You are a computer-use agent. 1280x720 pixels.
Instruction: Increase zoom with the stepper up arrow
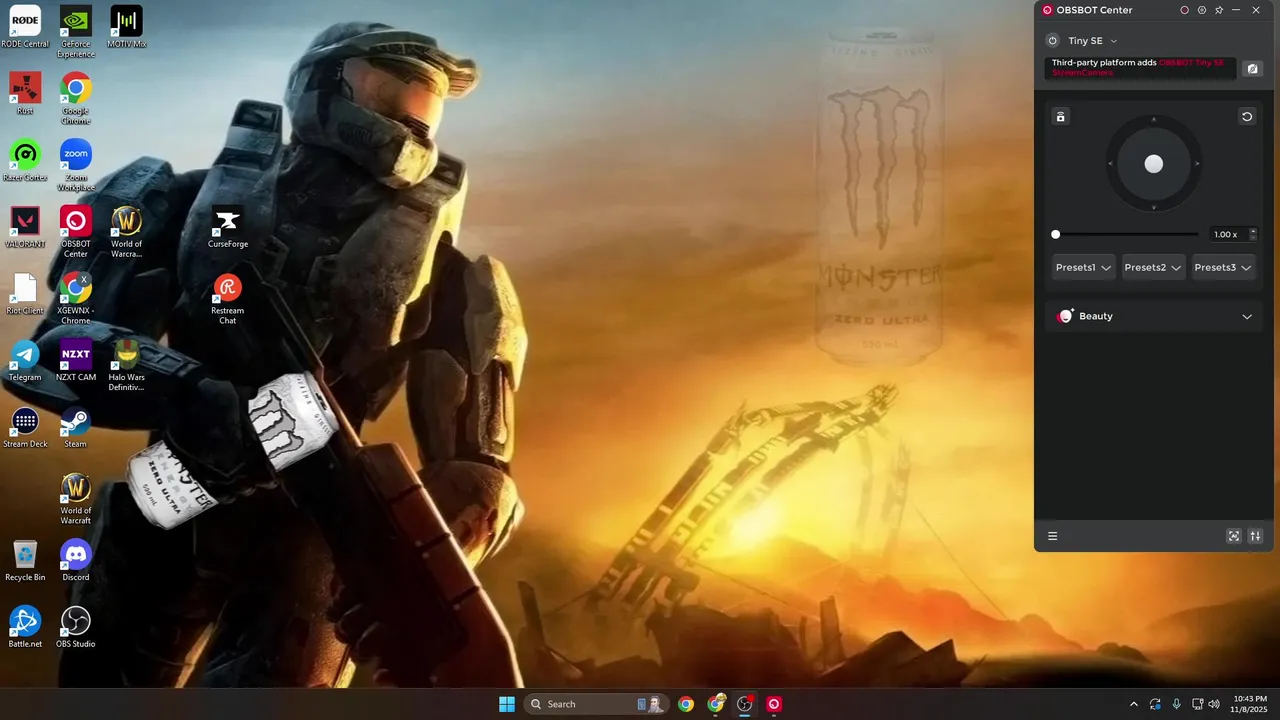point(1253,231)
